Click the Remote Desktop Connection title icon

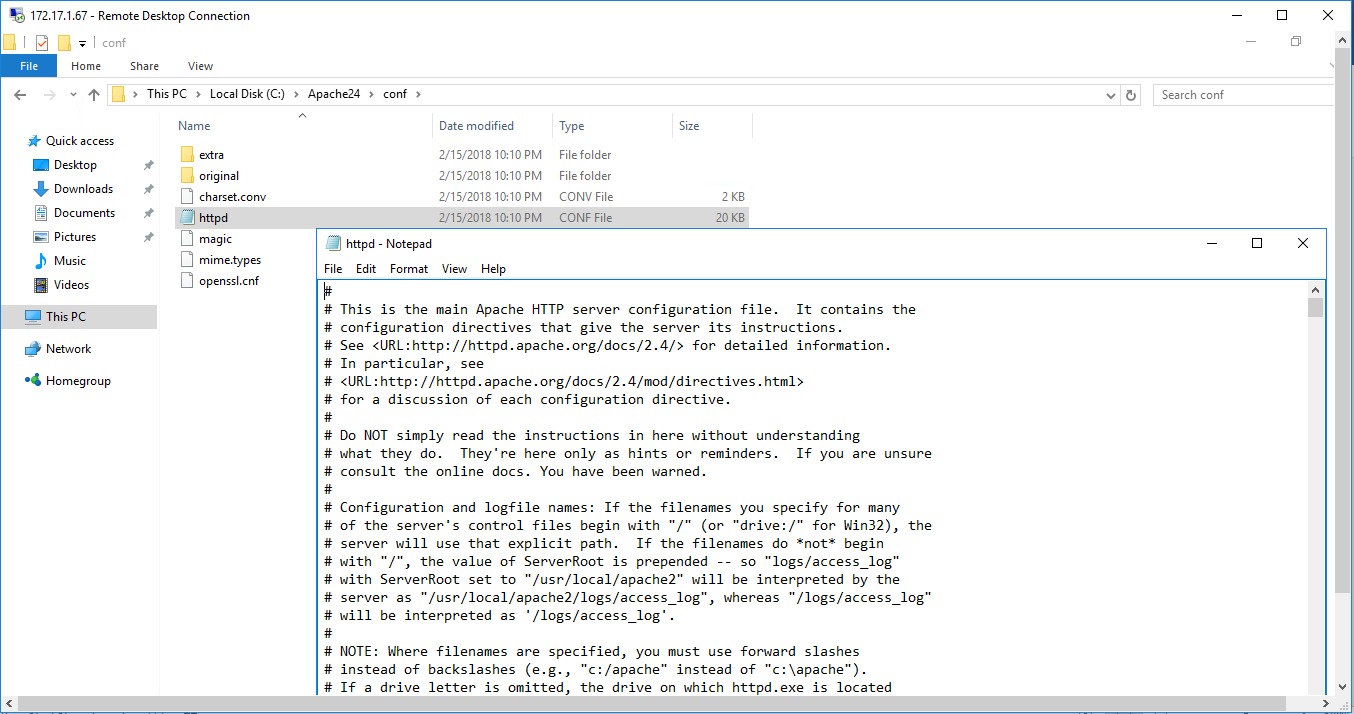tap(17, 16)
